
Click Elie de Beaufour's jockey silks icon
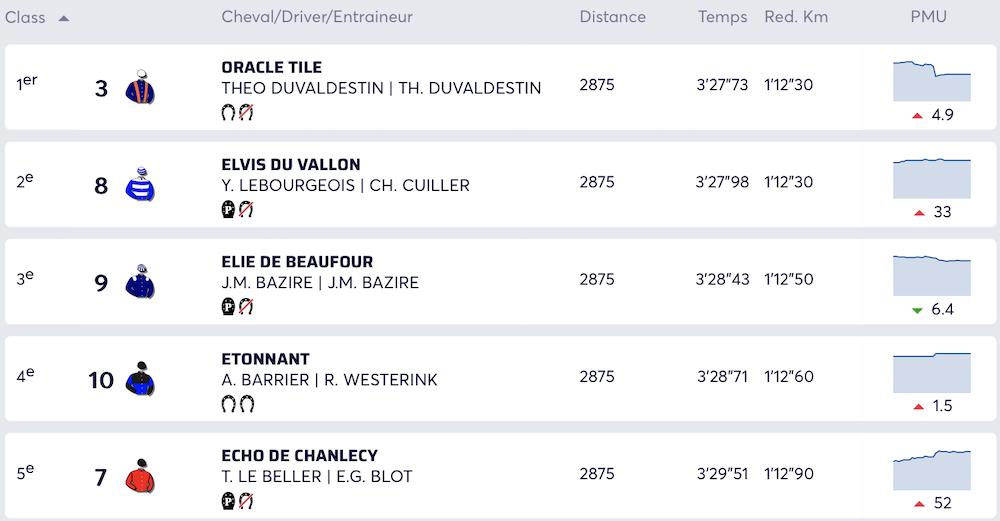click(141, 282)
